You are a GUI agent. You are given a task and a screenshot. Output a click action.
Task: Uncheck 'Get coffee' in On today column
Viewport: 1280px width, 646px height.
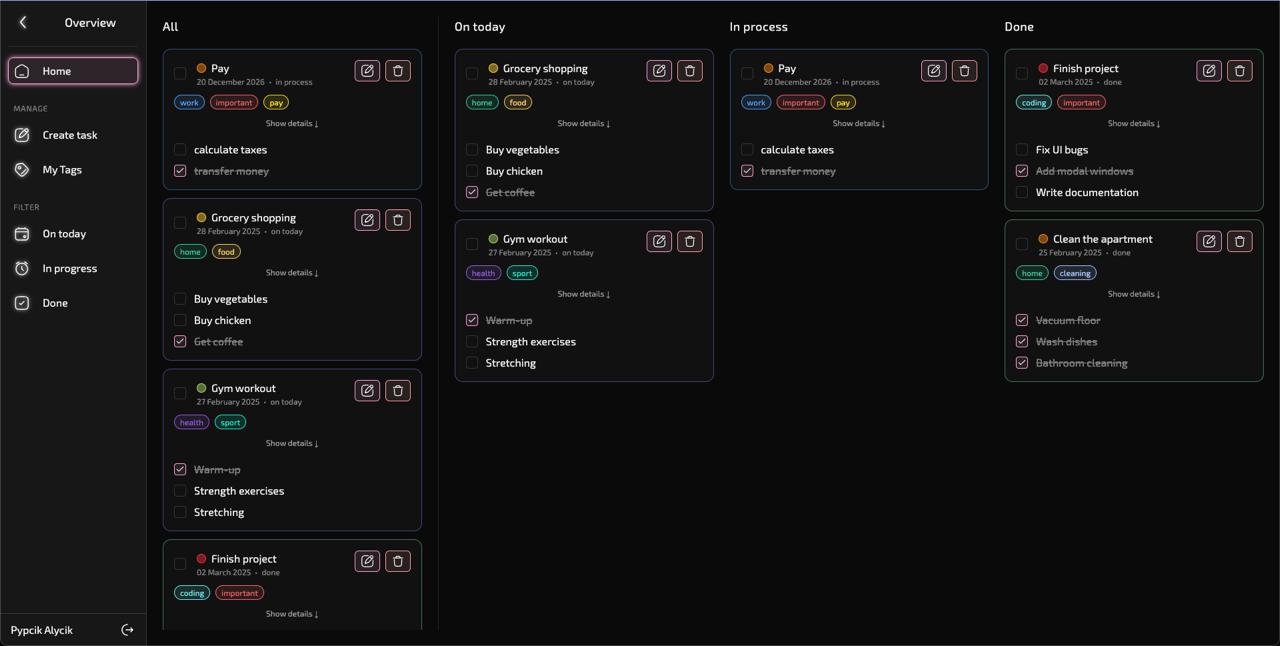pos(472,192)
